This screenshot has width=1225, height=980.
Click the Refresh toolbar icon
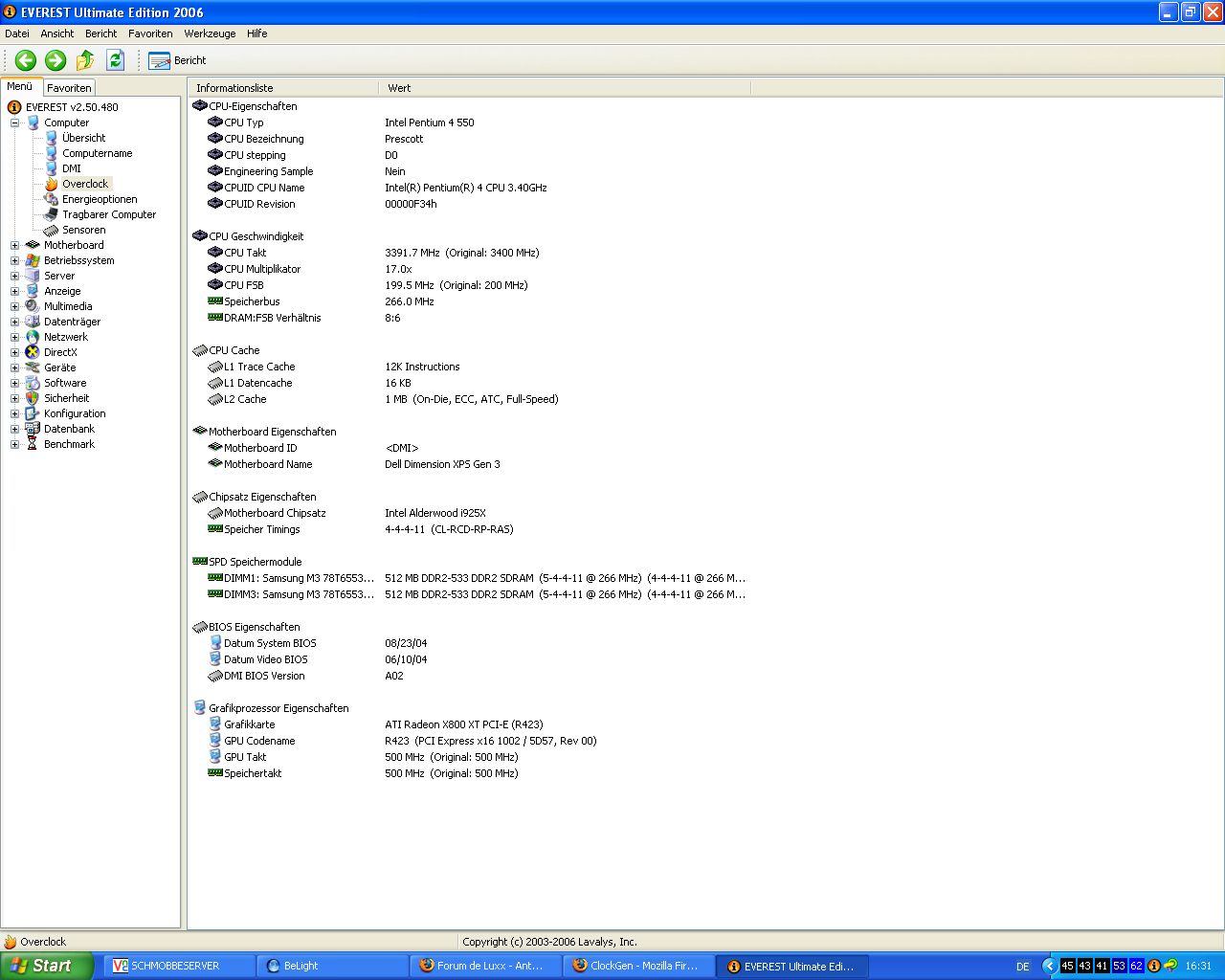pyautogui.click(x=115, y=60)
